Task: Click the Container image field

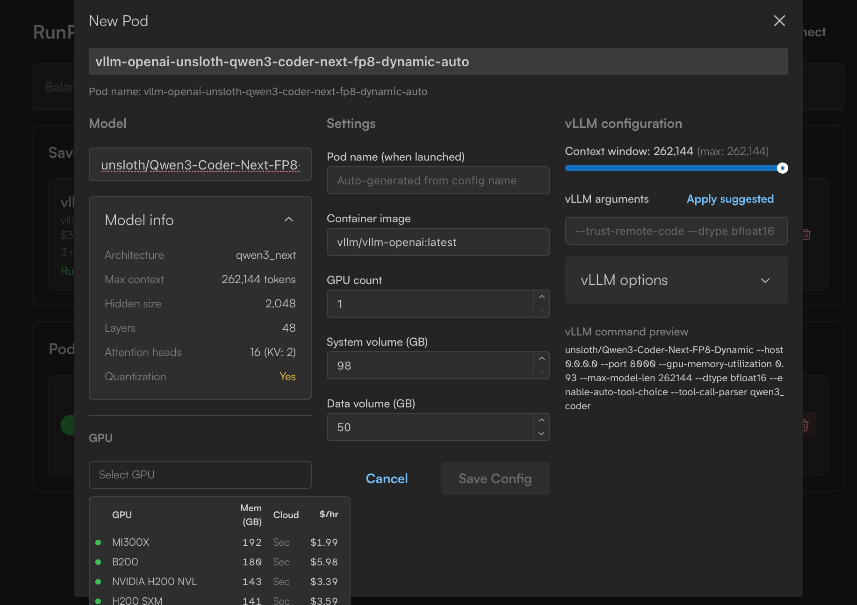Action: (438, 242)
